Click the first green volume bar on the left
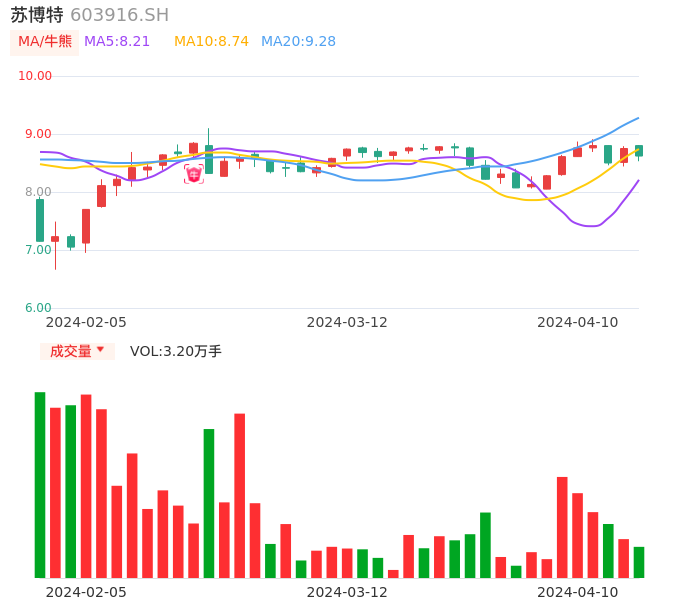 pos(40,485)
